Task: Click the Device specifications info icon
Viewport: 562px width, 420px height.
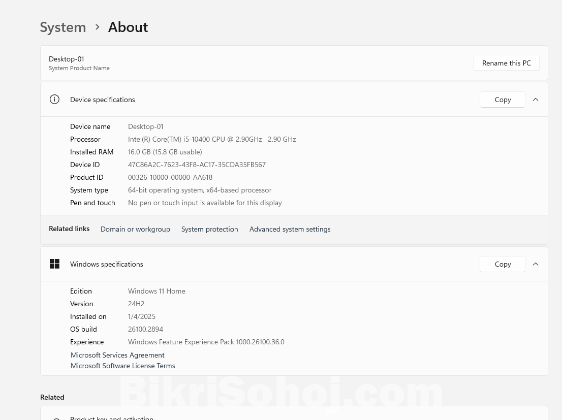Action: [54, 99]
